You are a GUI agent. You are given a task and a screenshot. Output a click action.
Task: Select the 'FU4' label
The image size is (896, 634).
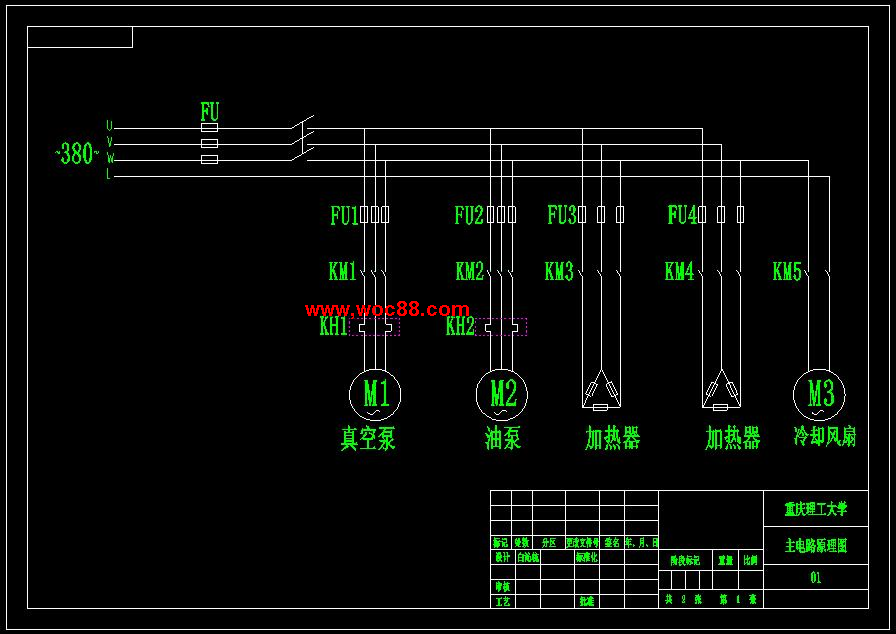682,215
